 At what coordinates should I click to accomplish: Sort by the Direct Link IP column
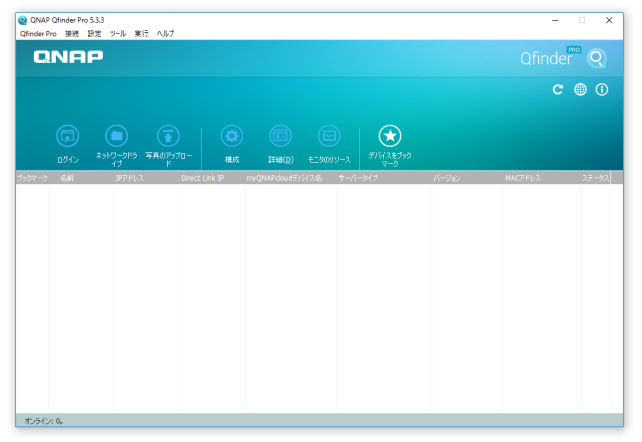(212, 178)
